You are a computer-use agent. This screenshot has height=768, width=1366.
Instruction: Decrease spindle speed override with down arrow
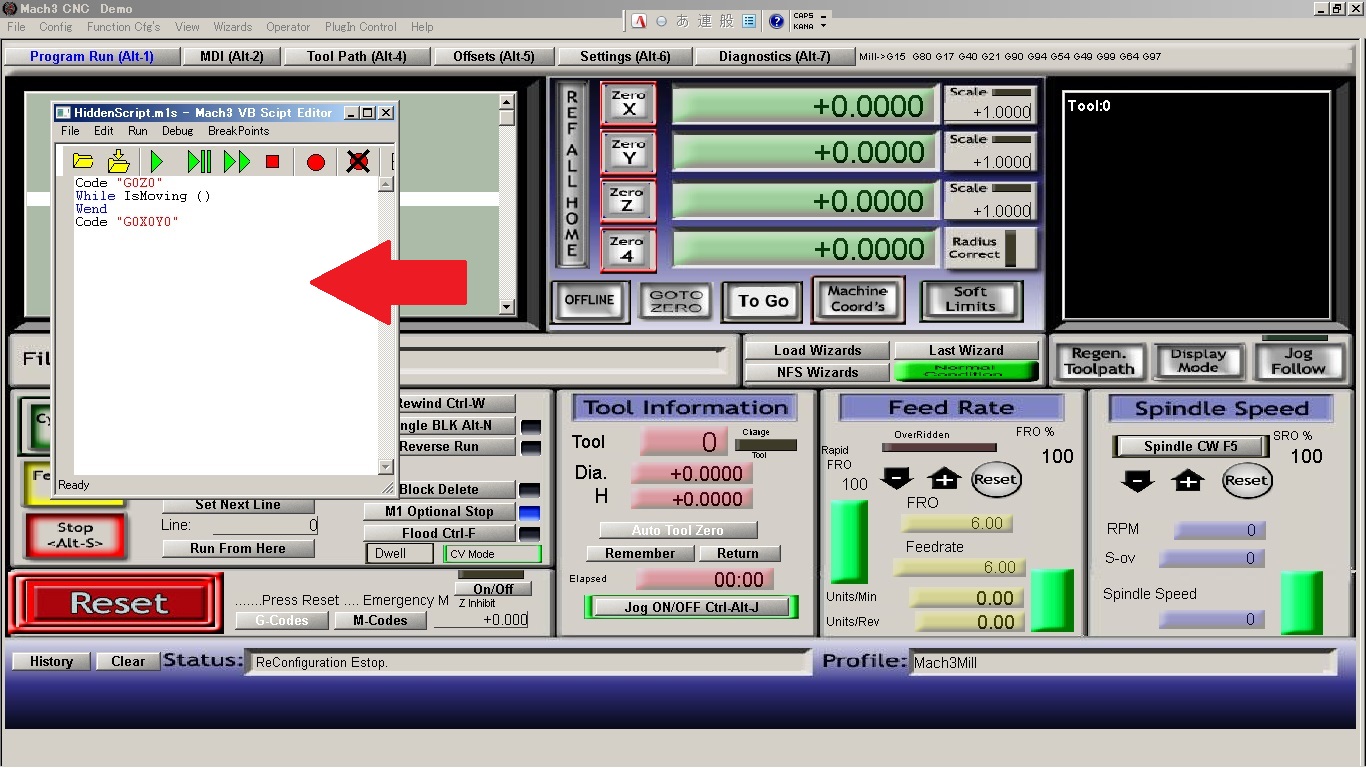click(x=1137, y=481)
